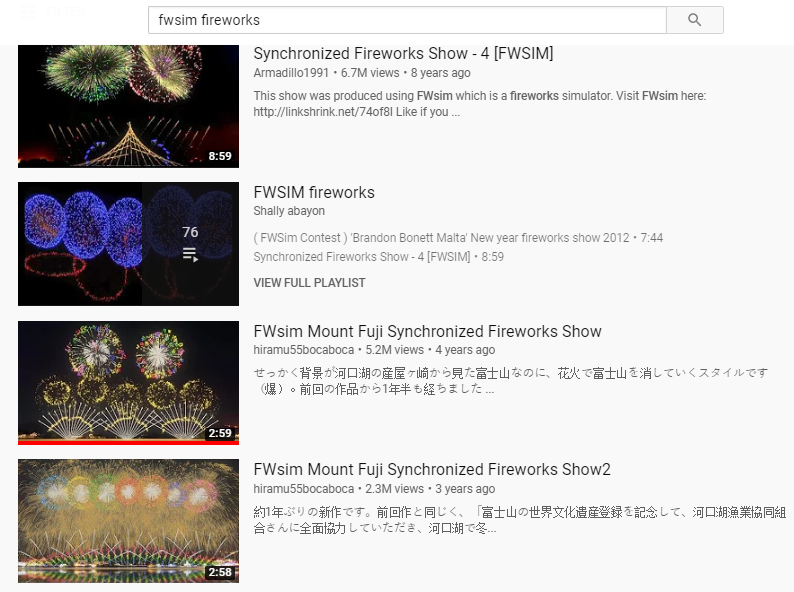Play the Mount Fuji 2:59 video thumbnail
Image resolution: width=794 pixels, height=592 pixels.
point(128,381)
